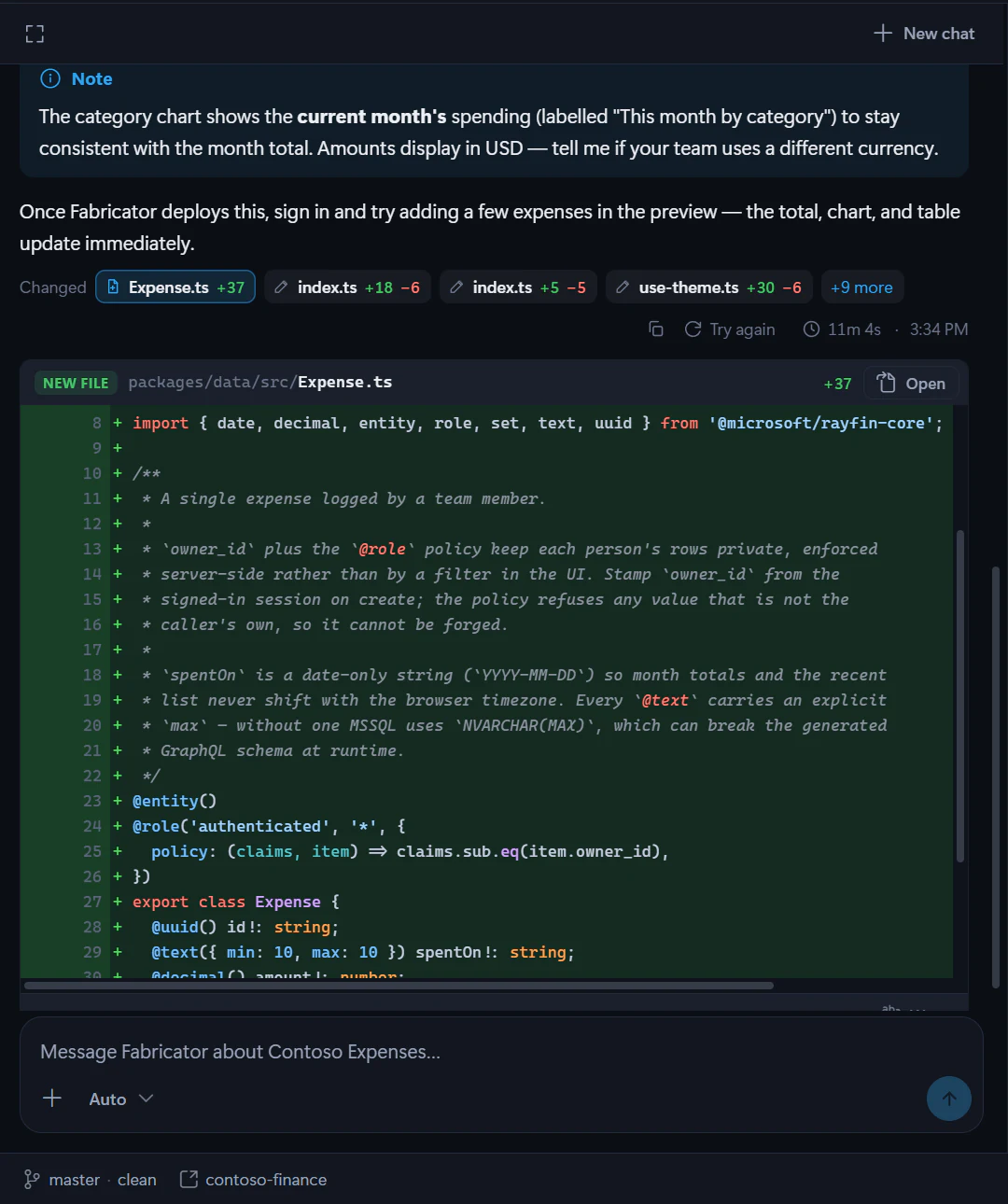Focus the Message Fabricator input field

[501, 1052]
